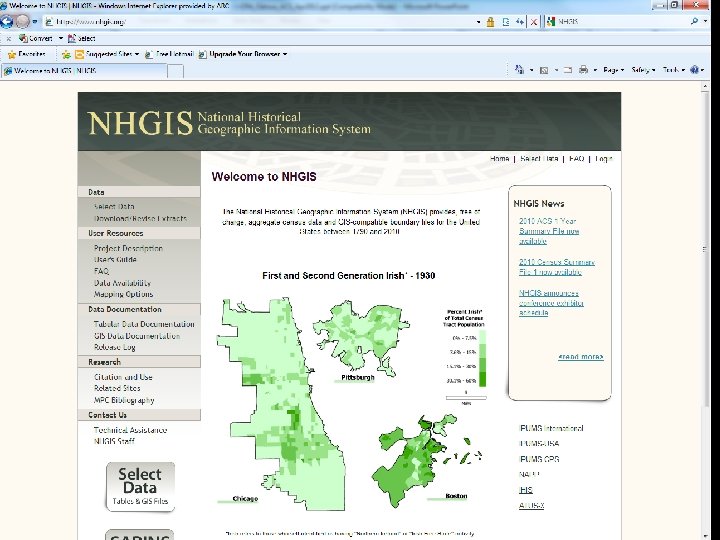Screen dimensions: 720x540
Task: Click the Home icon in the command bar
Action: [x=519, y=70]
